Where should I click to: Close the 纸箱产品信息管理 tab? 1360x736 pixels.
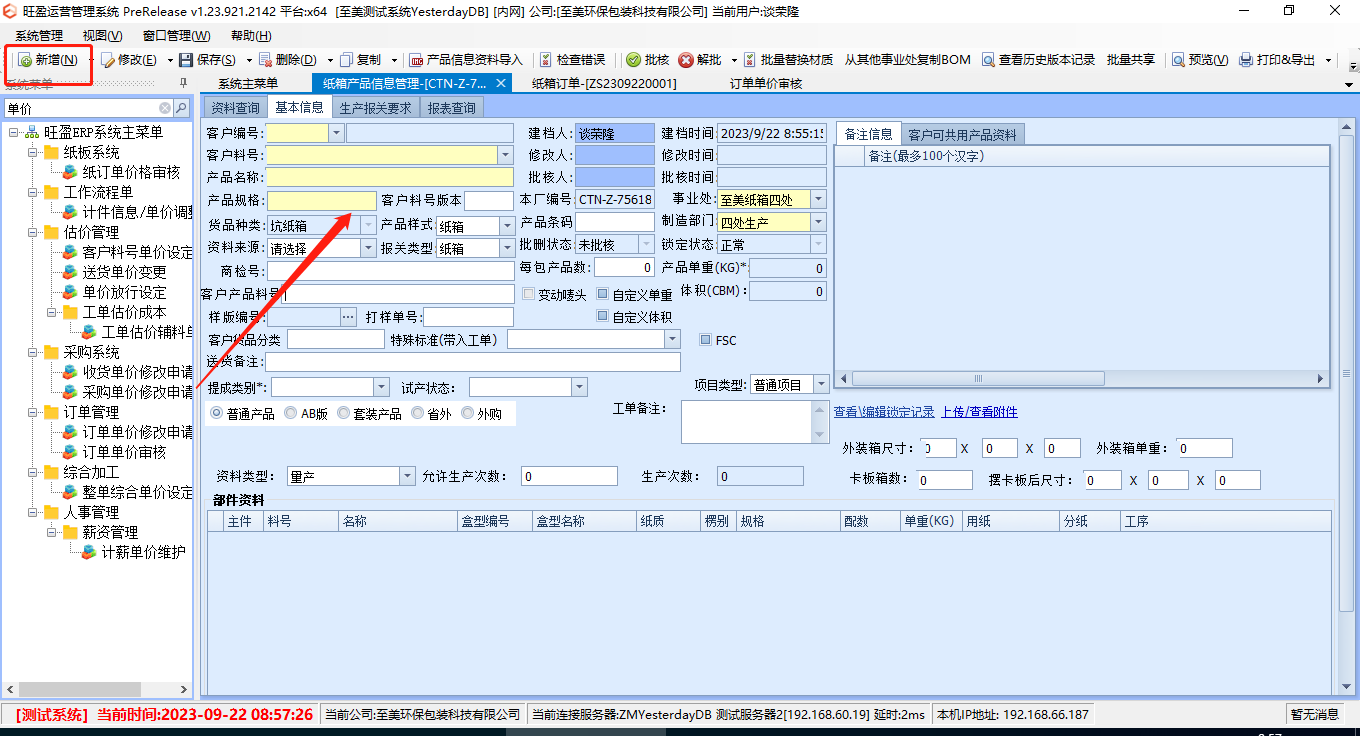(501, 83)
